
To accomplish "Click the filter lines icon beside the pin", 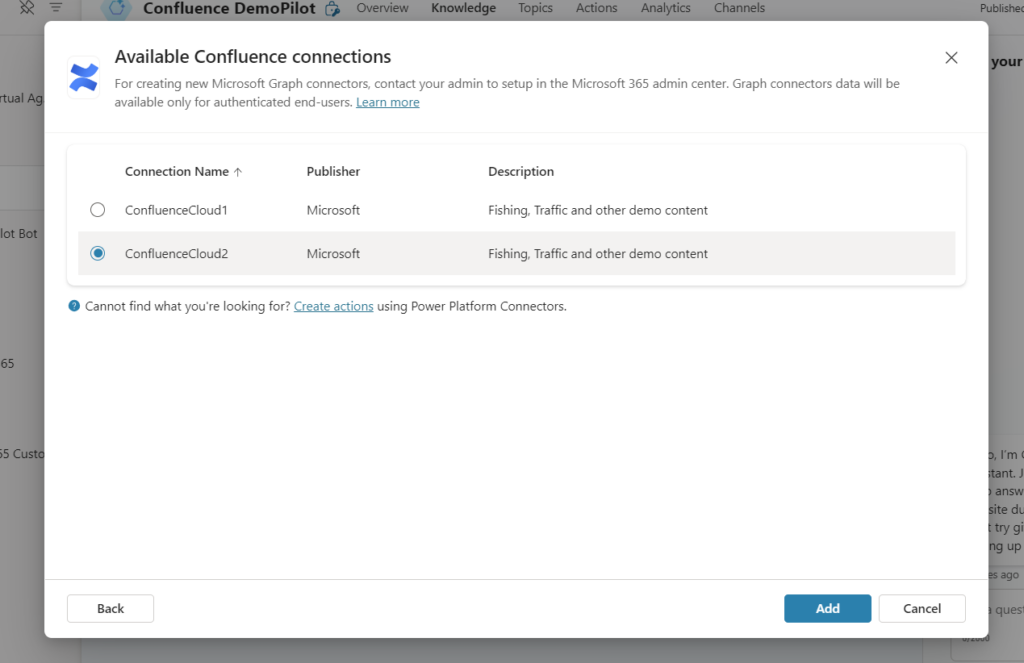I will (x=56, y=8).
